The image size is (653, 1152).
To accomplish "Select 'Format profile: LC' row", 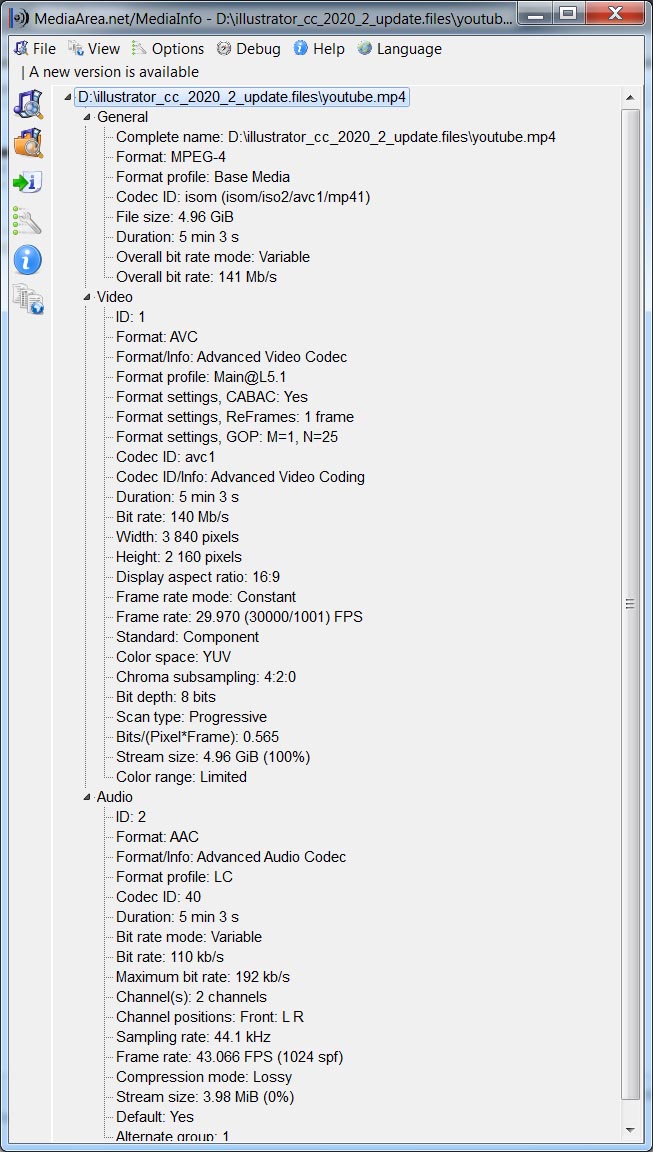I will [x=174, y=877].
